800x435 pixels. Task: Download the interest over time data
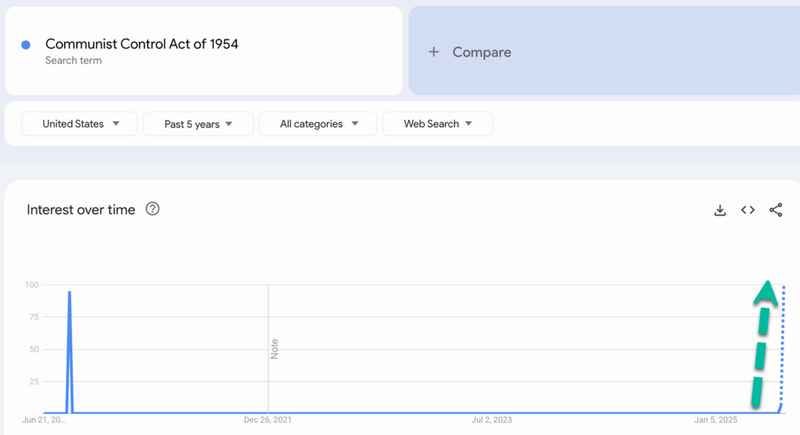(x=720, y=210)
